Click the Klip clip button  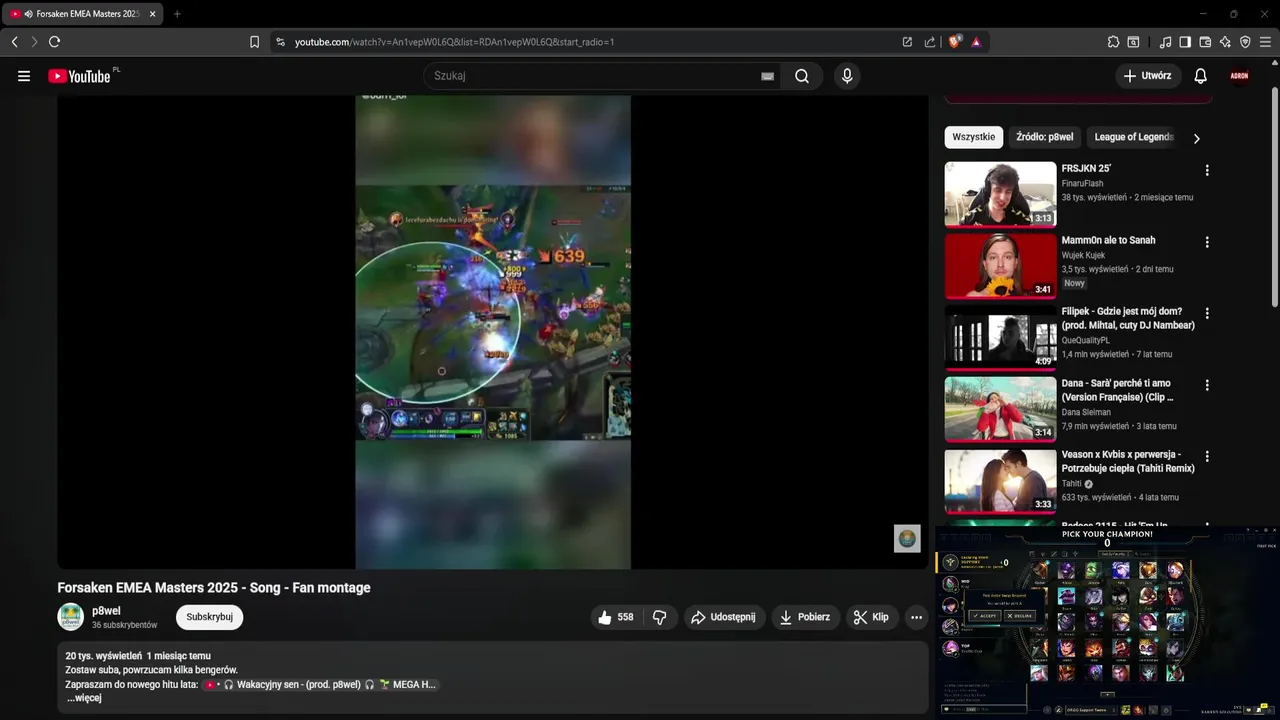(x=872, y=617)
